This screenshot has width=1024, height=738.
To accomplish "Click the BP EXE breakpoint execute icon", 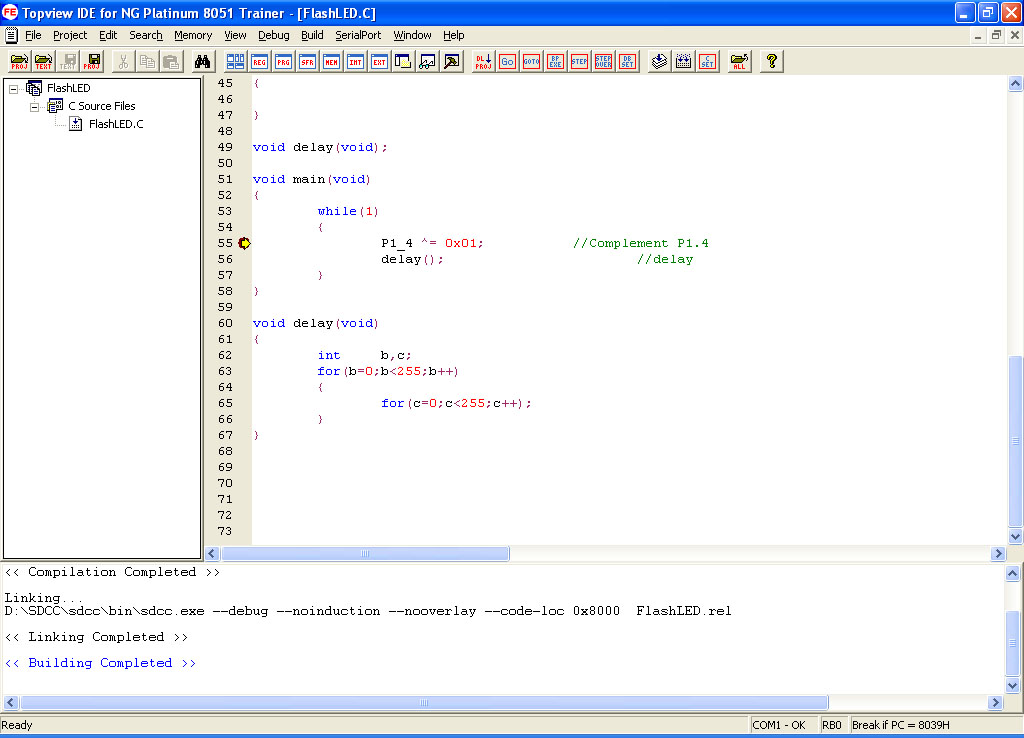I will [555, 61].
